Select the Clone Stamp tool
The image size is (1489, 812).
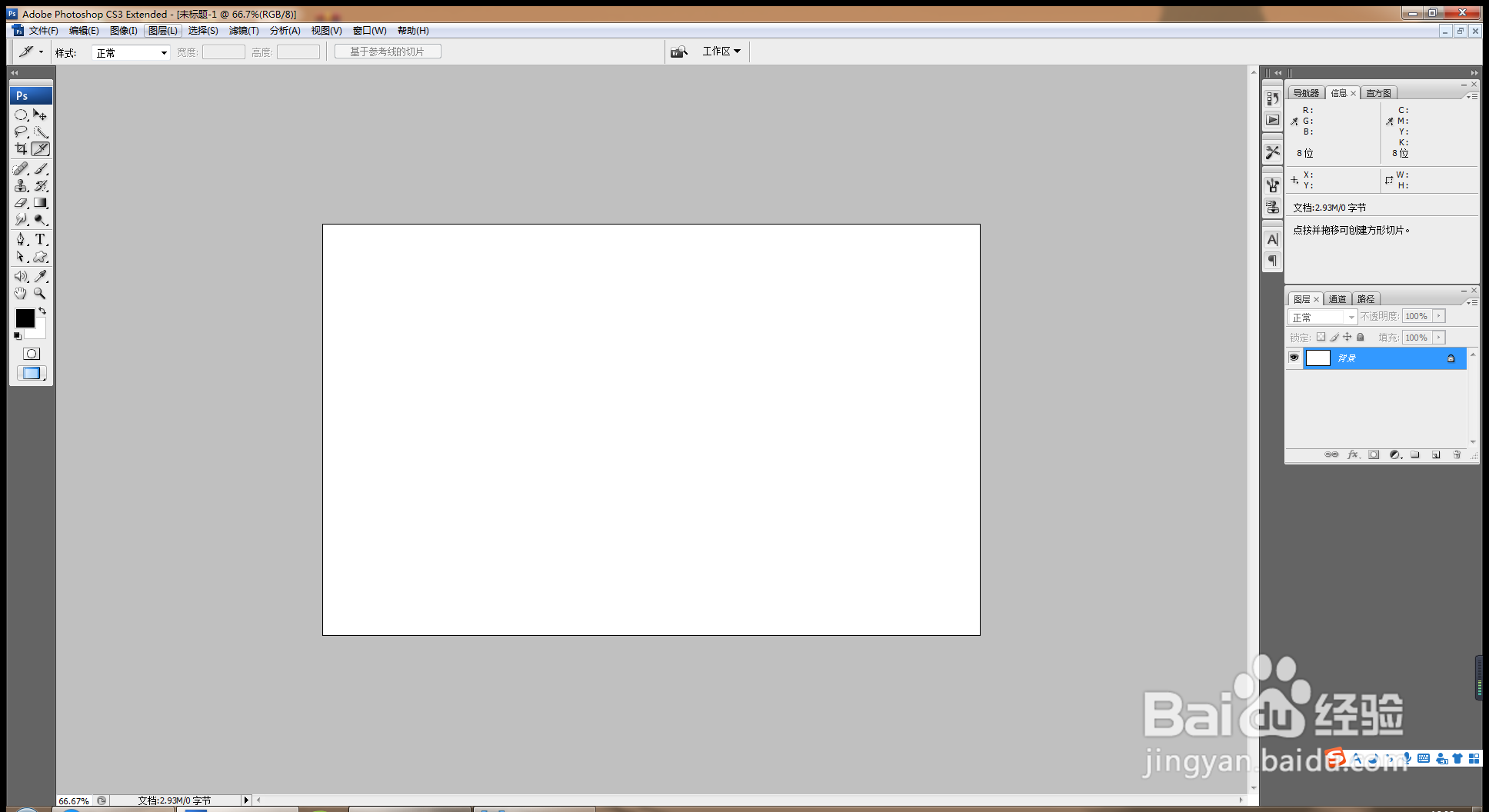[x=21, y=185]
